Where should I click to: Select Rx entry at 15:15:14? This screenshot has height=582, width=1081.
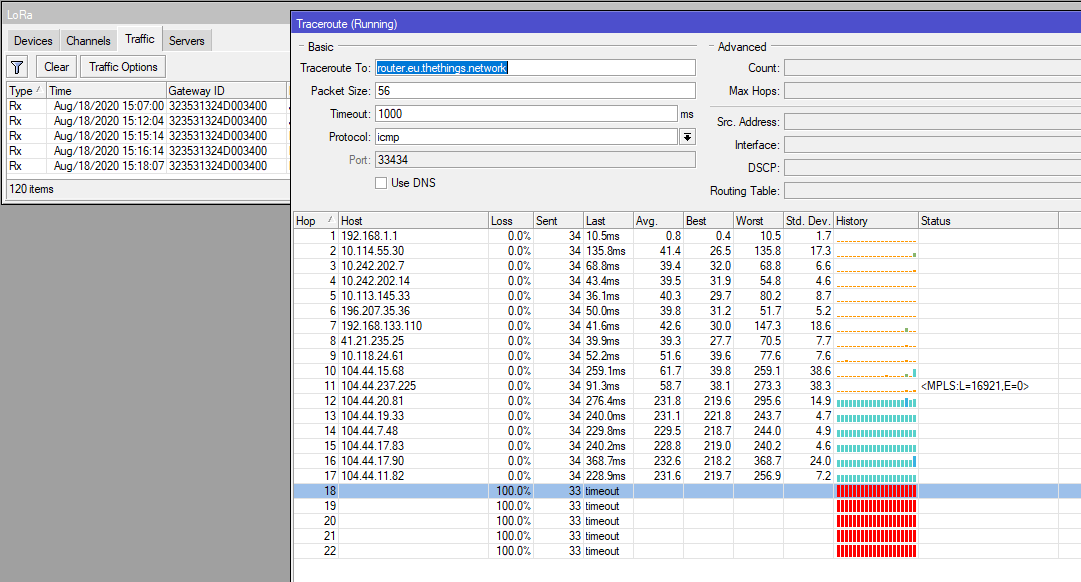147,136
